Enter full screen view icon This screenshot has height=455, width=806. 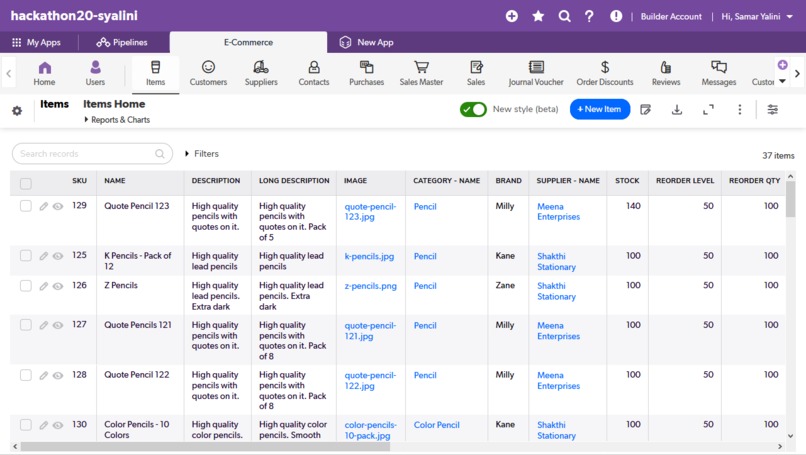(x=708, y=110)
